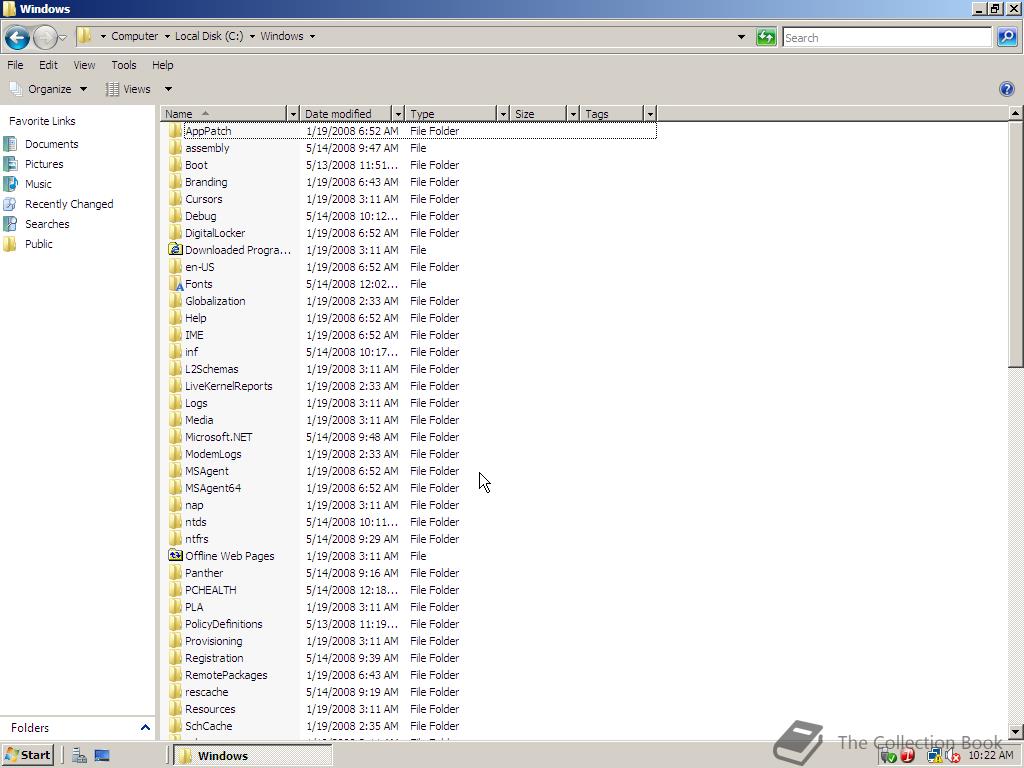The width and height of the screenshot is (1024, 768).
Task: Click the Start button
Action: pyautogui.click(x=27, y=755)
